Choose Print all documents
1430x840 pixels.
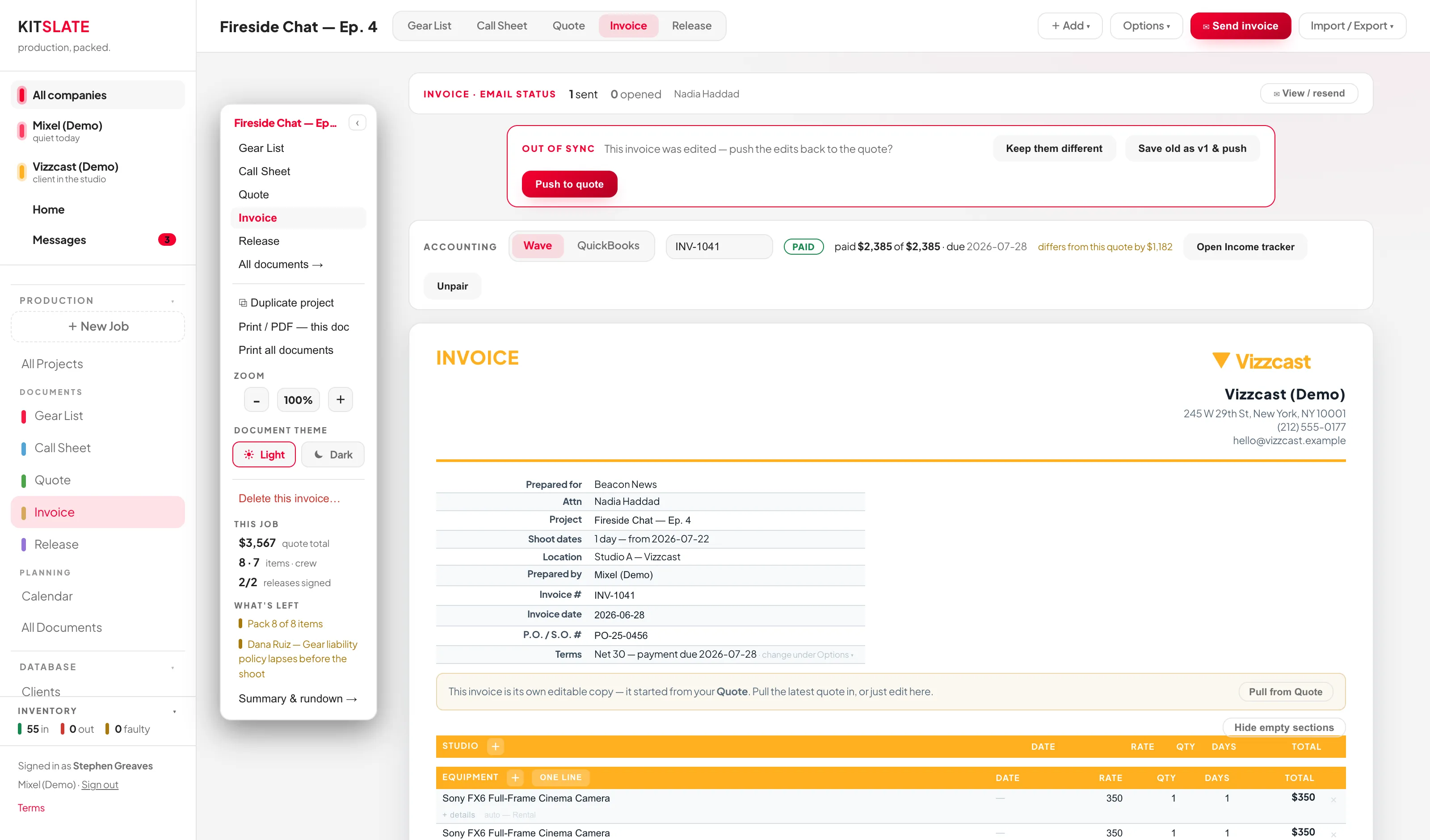[x=299, y=349]
